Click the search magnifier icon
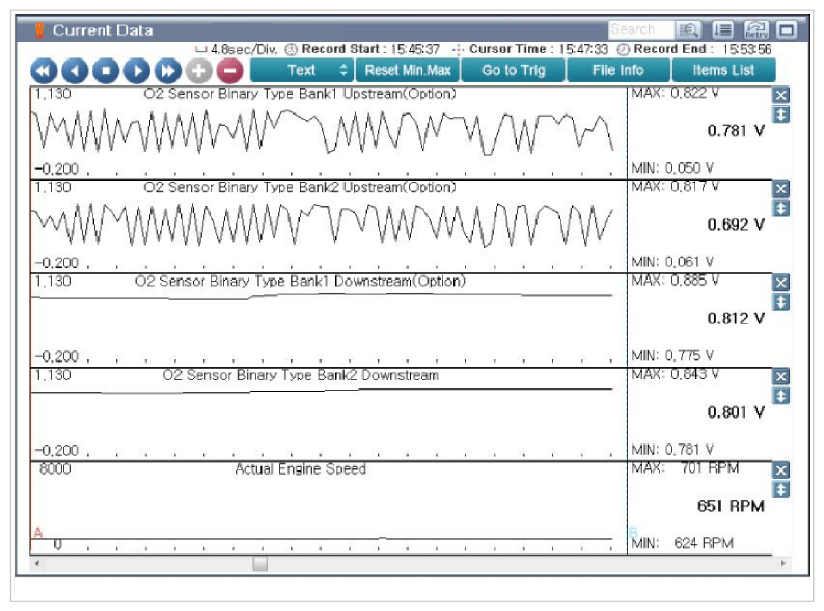This screenshot has height=611, width=824. click(x=688, y=29)
